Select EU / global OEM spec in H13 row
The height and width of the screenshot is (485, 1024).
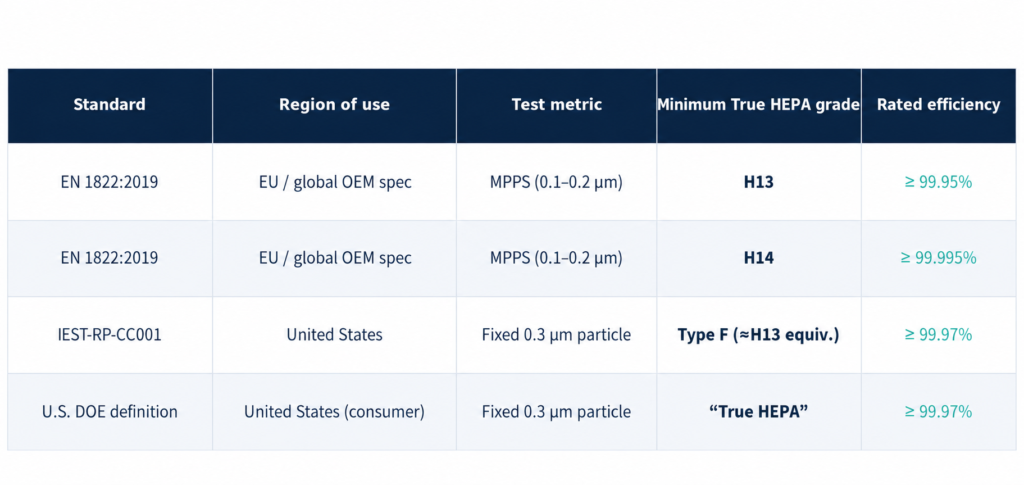click(x=334, y=182)
